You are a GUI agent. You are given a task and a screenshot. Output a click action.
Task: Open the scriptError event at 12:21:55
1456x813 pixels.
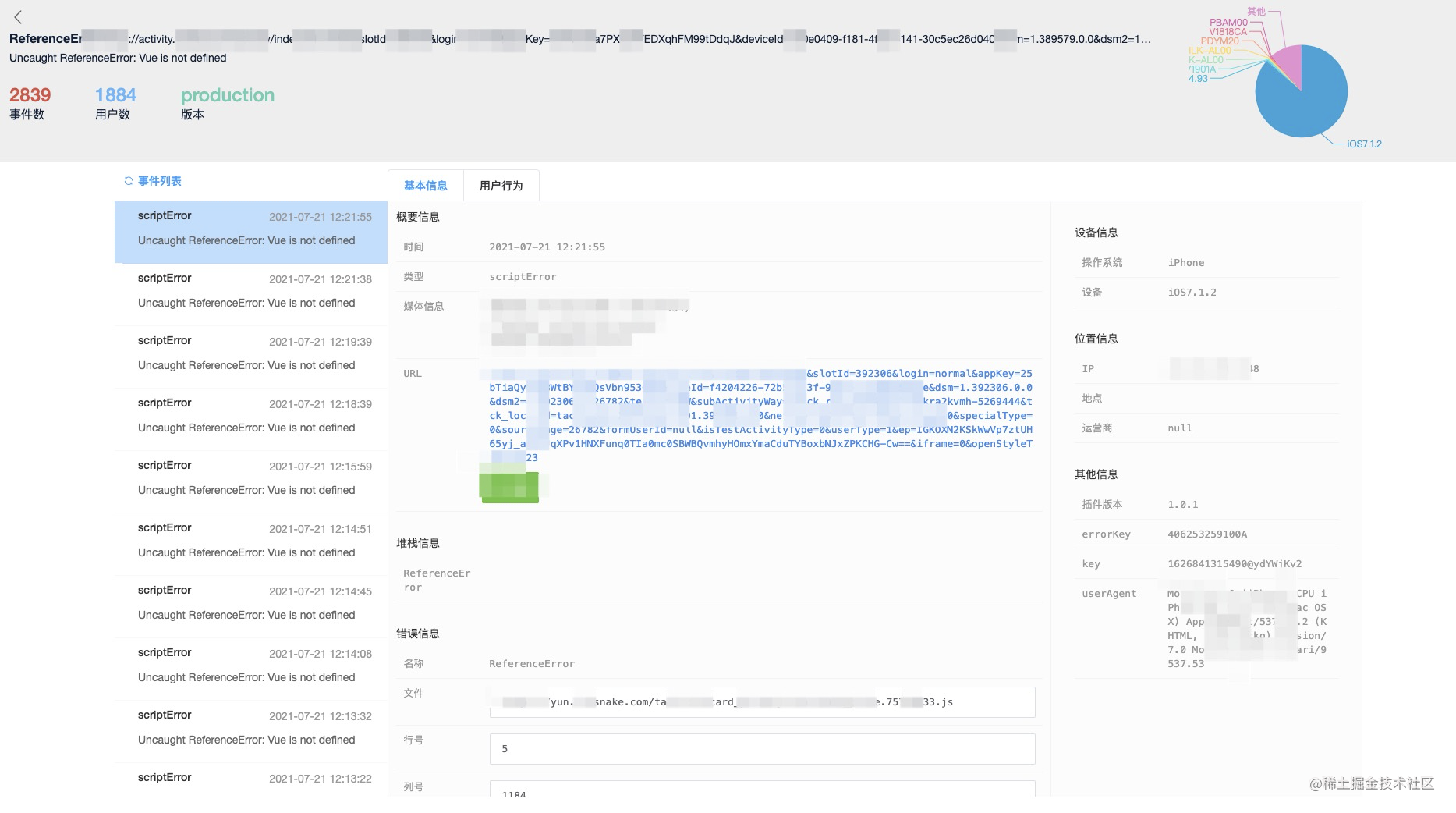[x=251, y=232]
